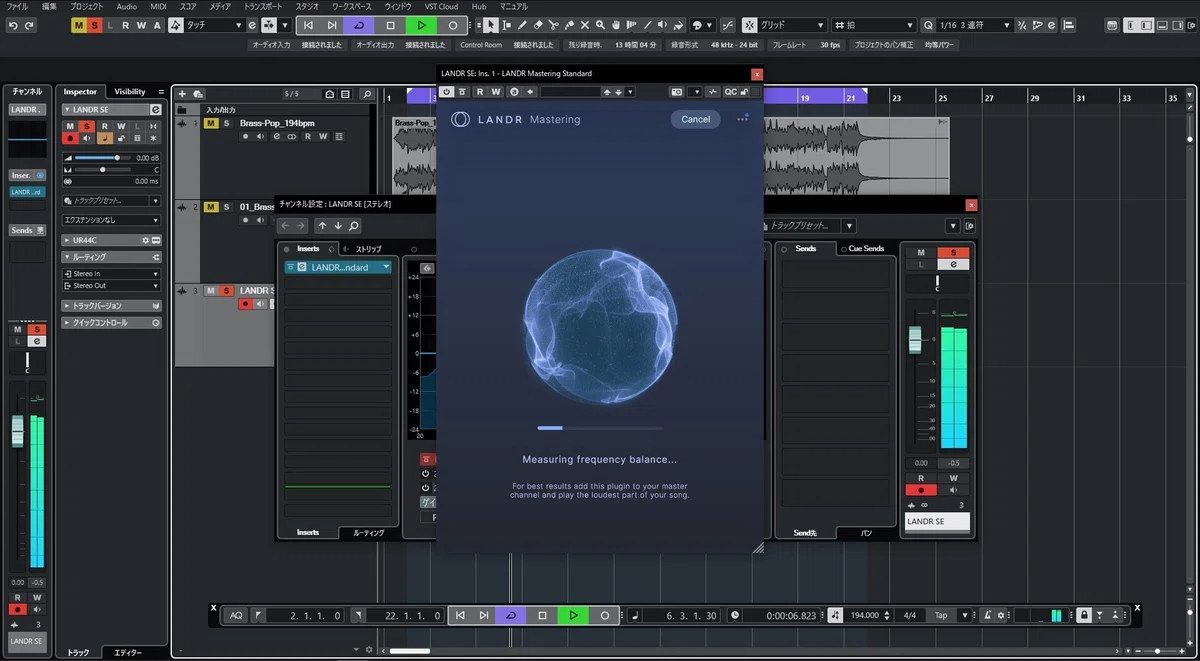Cancel the LANDR mastering analysis
The image size is (1200, 661).
(695, 119)
